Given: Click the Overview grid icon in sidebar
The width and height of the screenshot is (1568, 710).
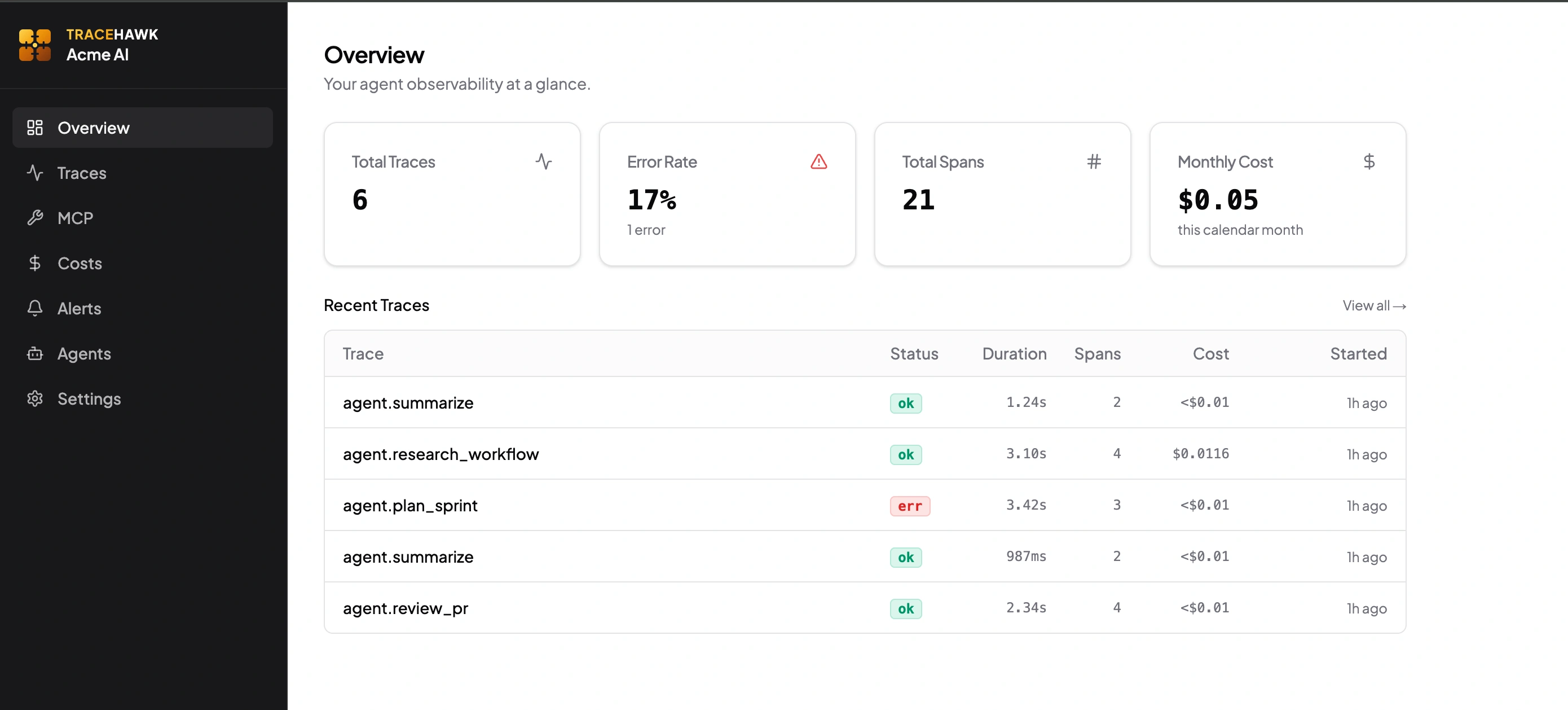Looking at the screenshot, I should point(35,128).
